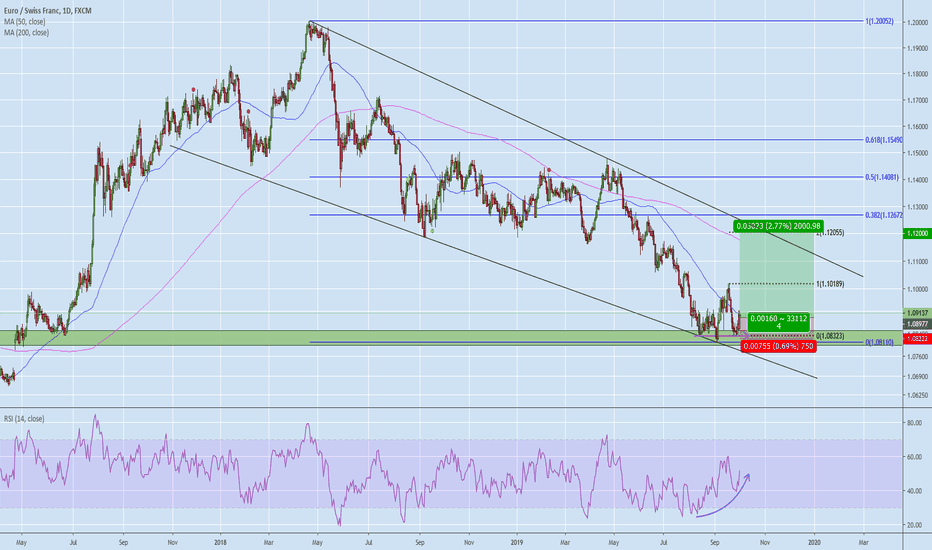Click the 60.00 RSI scale label
932x550 pixels.
(914, 457)
